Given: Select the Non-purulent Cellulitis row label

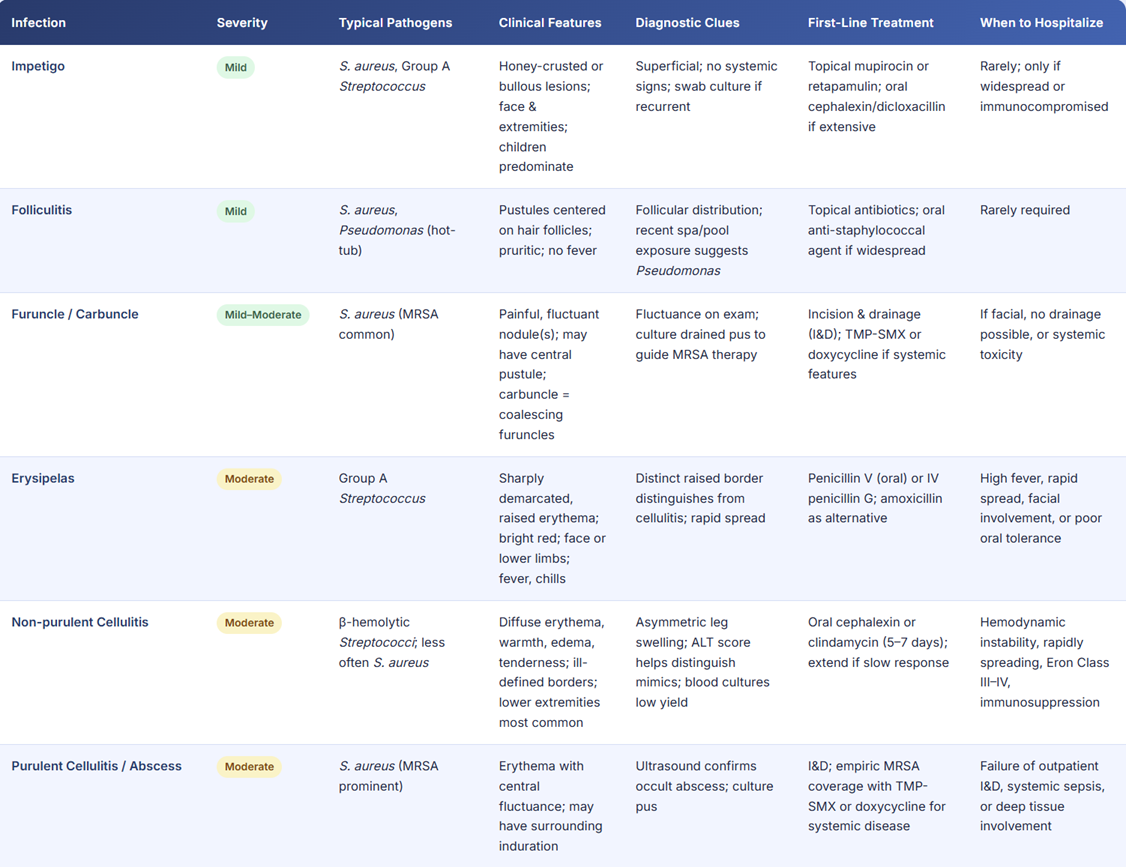Looking at the screenshot, I should click(80, 622).
